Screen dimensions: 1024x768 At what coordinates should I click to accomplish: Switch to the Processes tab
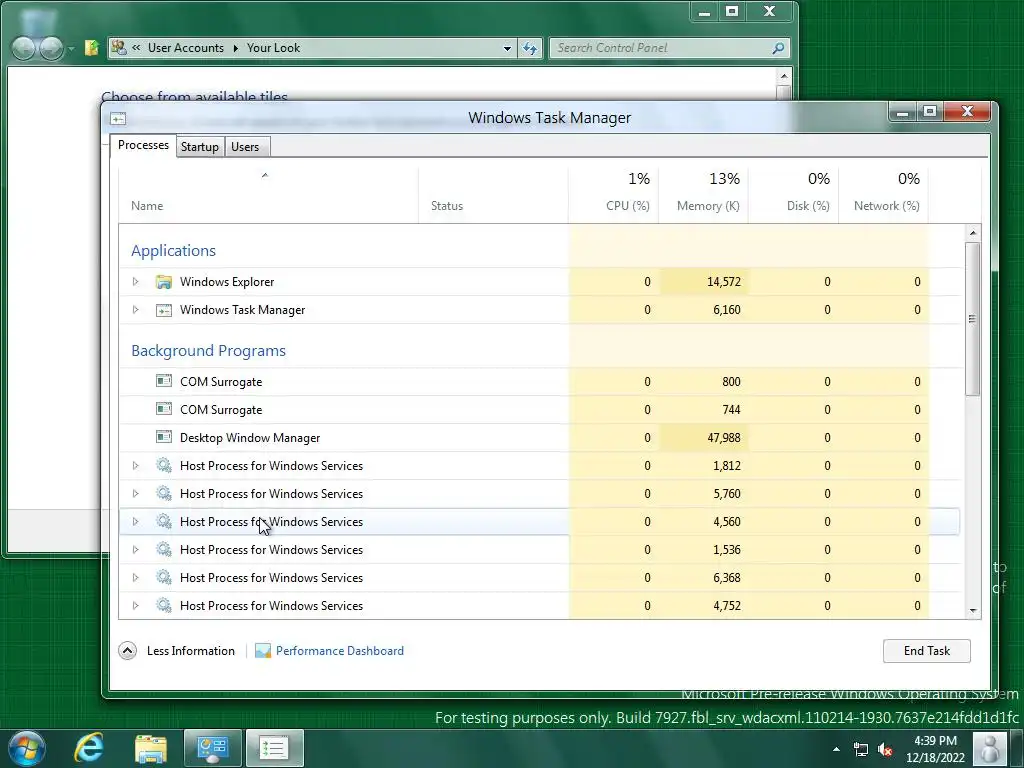click(x=143, y=145)
